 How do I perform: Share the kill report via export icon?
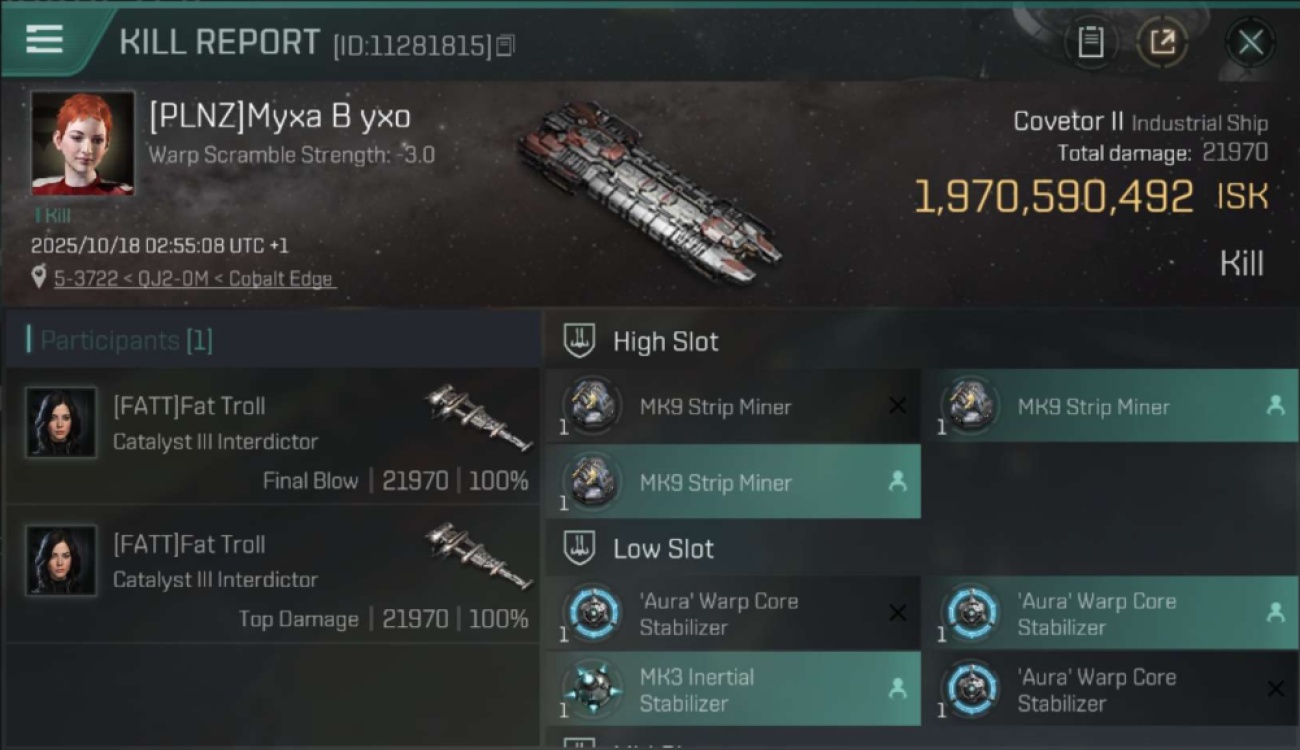(1162, 42)
